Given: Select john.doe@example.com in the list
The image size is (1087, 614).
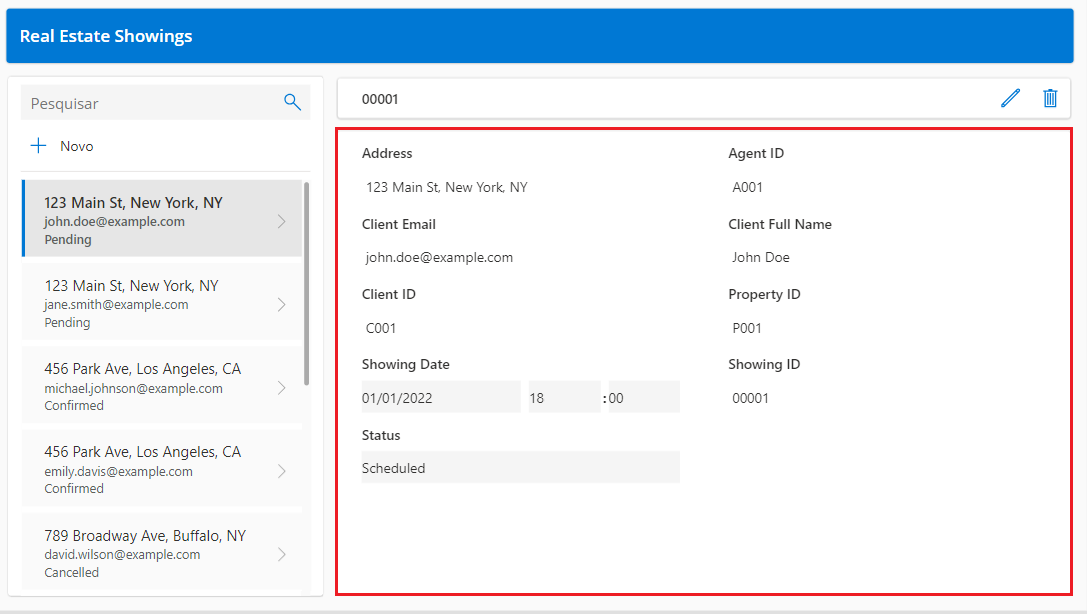Looking at the screenshot, I should coord(162,218).
